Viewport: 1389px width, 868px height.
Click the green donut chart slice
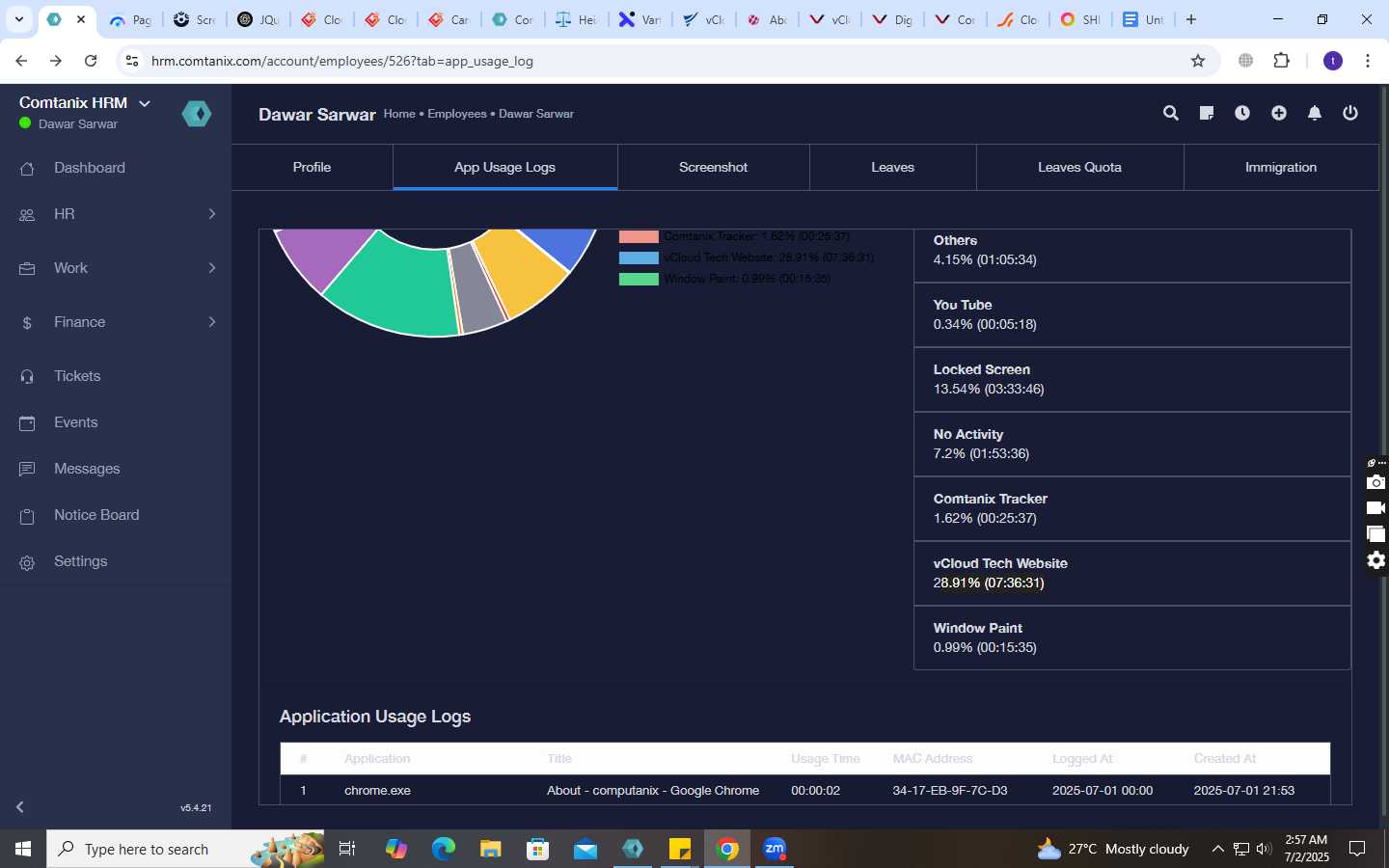[x=397, y=287]
